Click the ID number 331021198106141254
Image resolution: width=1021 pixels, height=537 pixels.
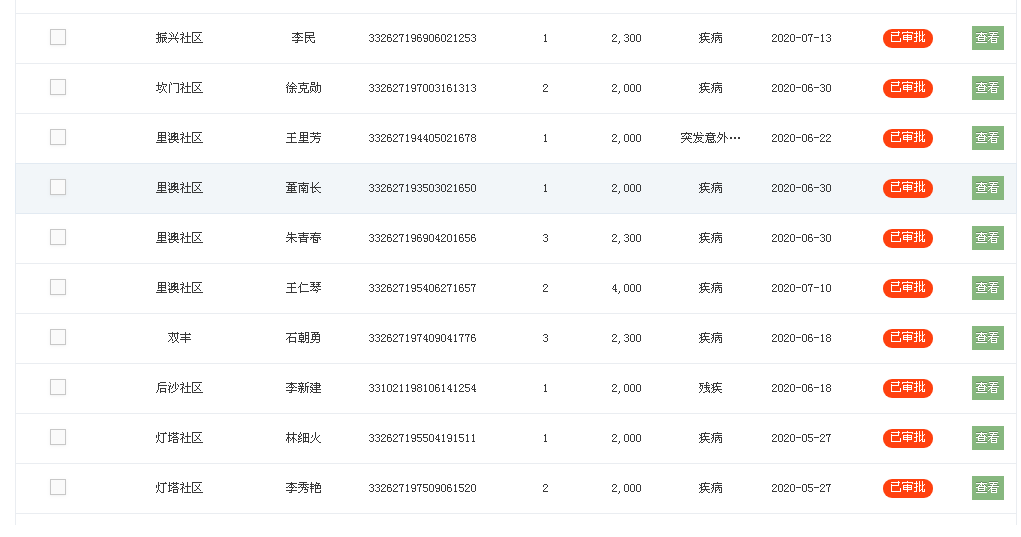(422, 388)
